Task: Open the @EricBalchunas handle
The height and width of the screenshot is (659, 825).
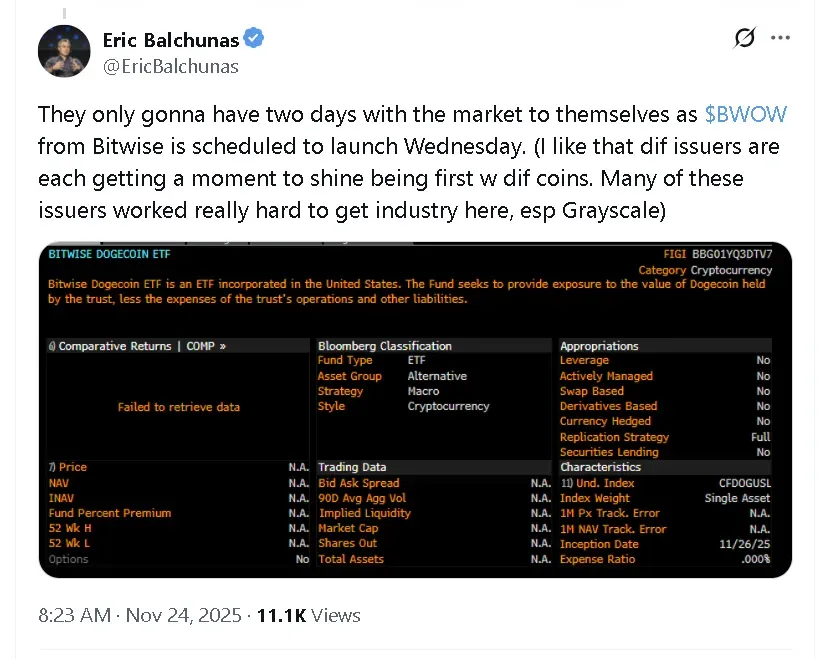Action: pos(171,66)
